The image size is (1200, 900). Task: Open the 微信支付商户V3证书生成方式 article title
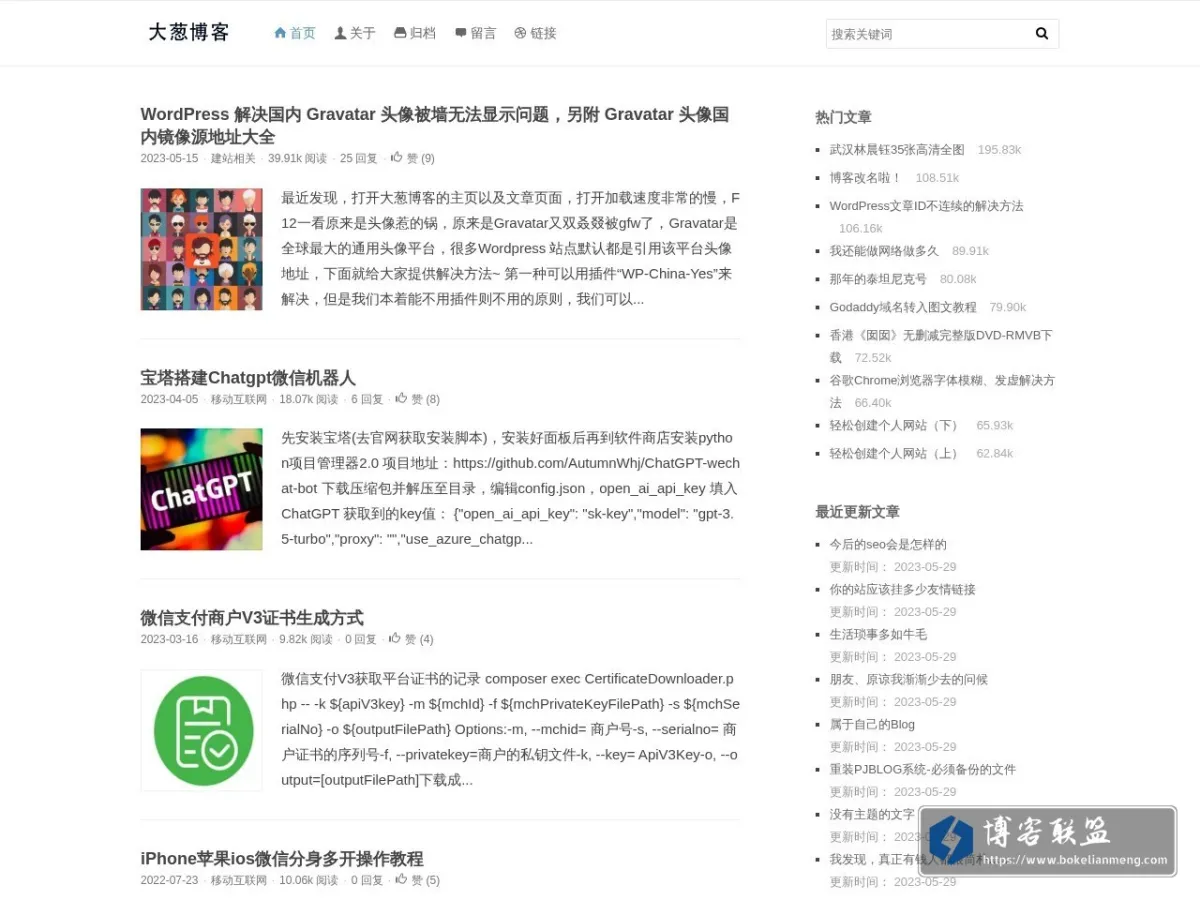[252, 617]
